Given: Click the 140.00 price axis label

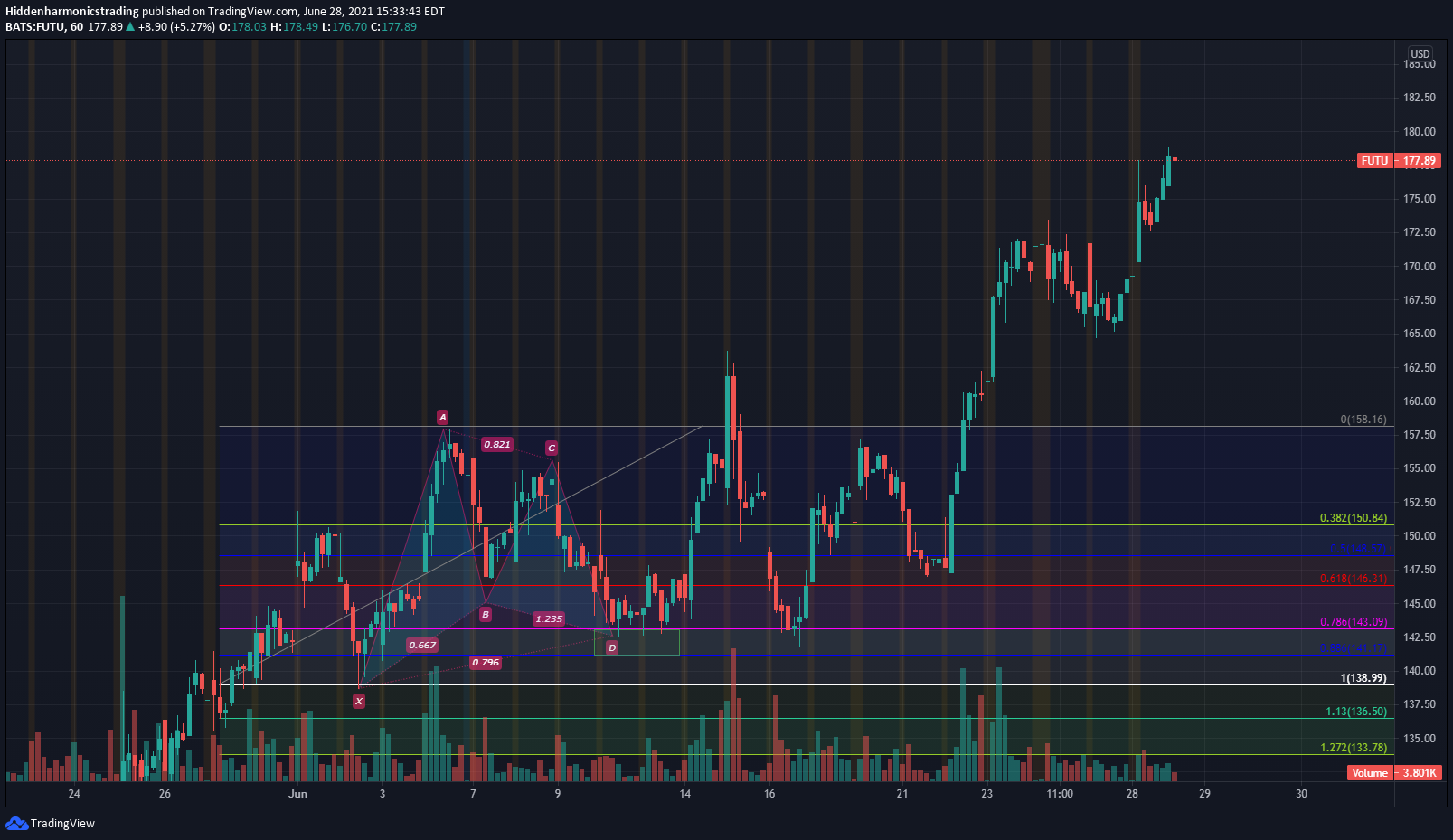Looking at the screenshot, I should [x=1420, y=671].
